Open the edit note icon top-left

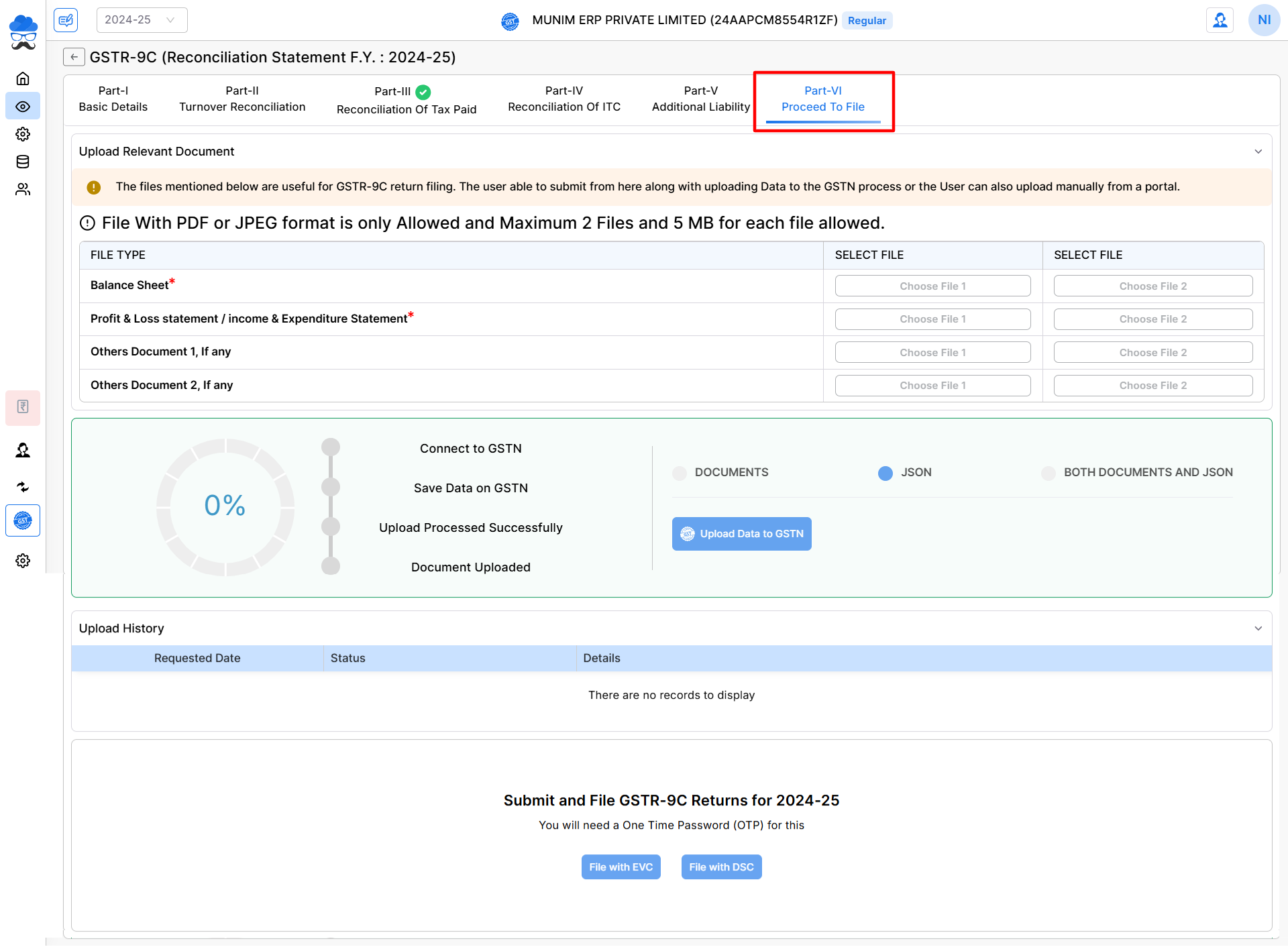coord(66,20)
